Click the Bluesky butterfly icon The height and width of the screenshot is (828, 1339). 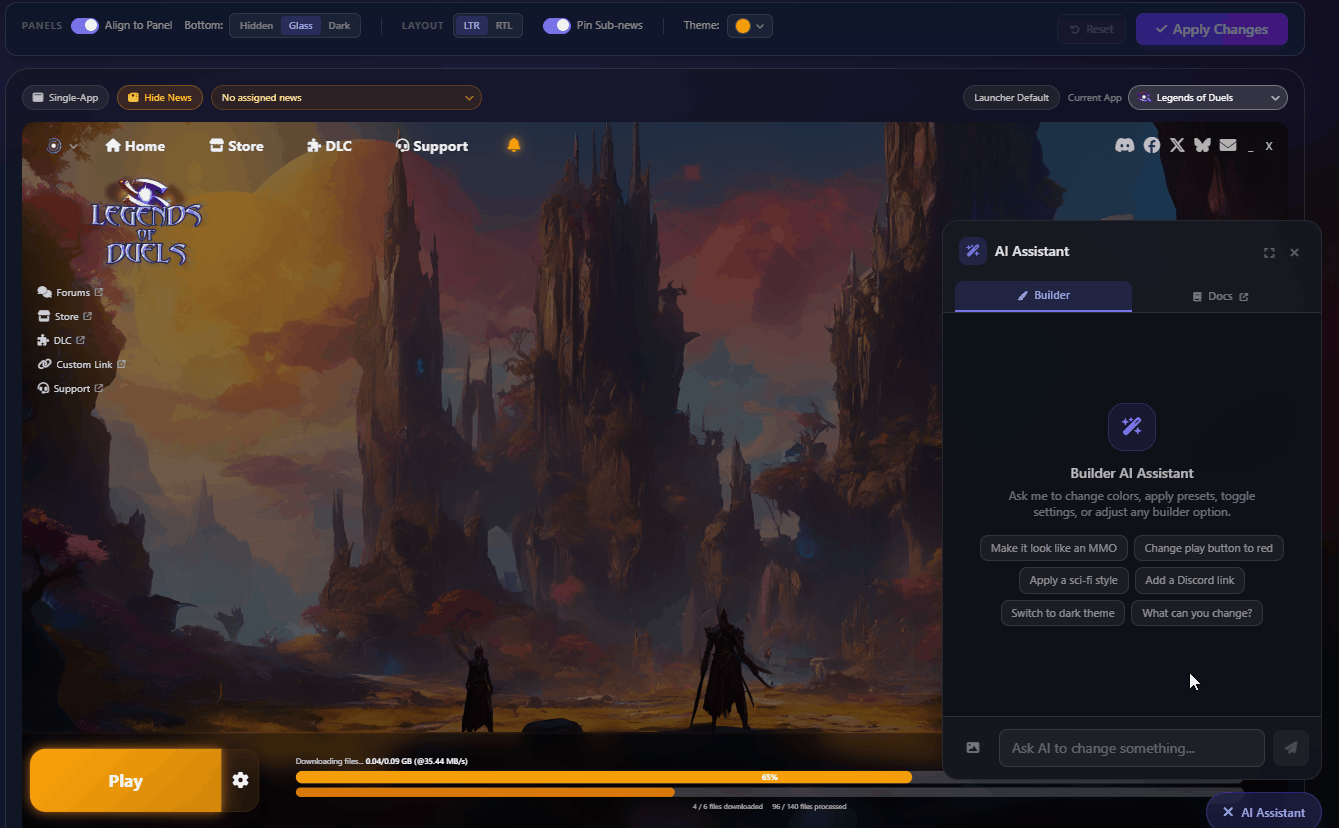(1202, 146)
